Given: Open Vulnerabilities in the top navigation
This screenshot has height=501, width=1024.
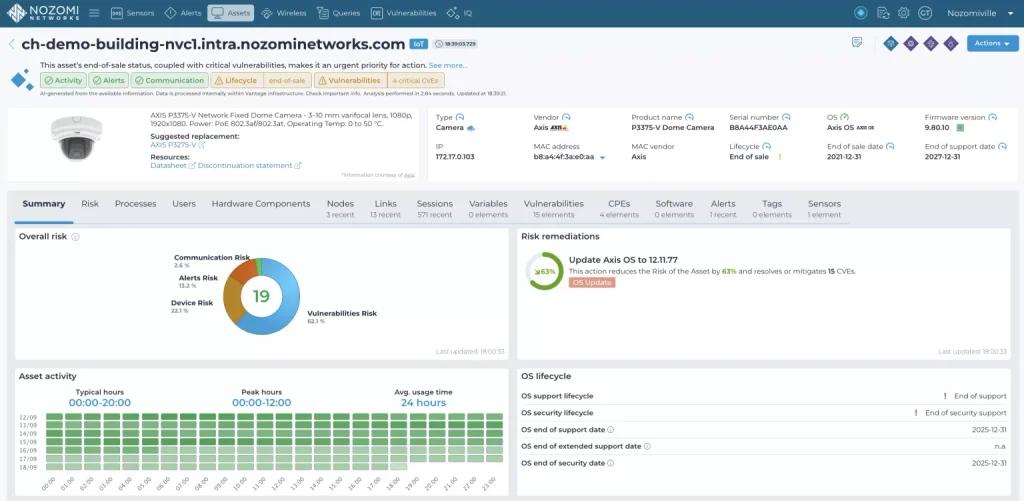Looking at the screenshot, I should click(404, 13).
